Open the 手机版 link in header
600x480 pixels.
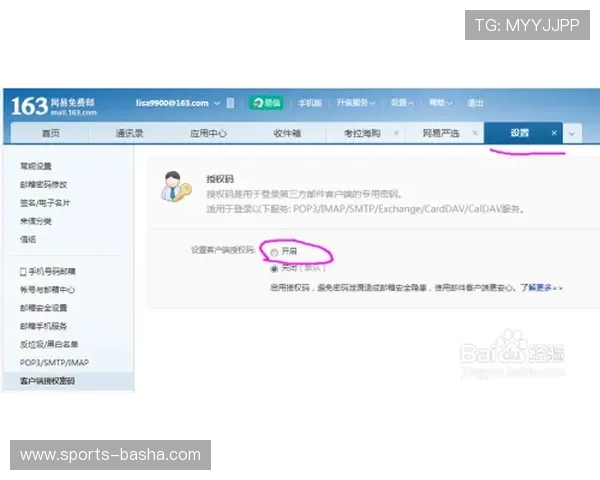[x=310, y=103]
